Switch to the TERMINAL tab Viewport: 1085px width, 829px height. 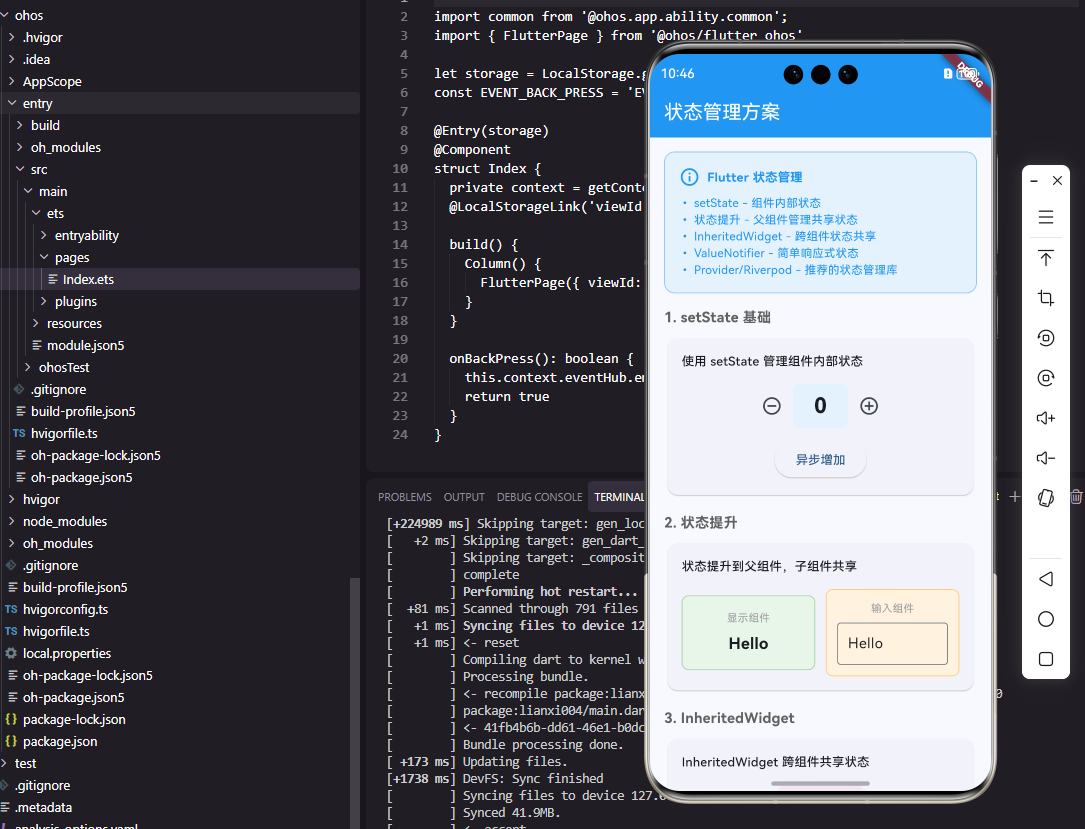click(x=619, y=497)
